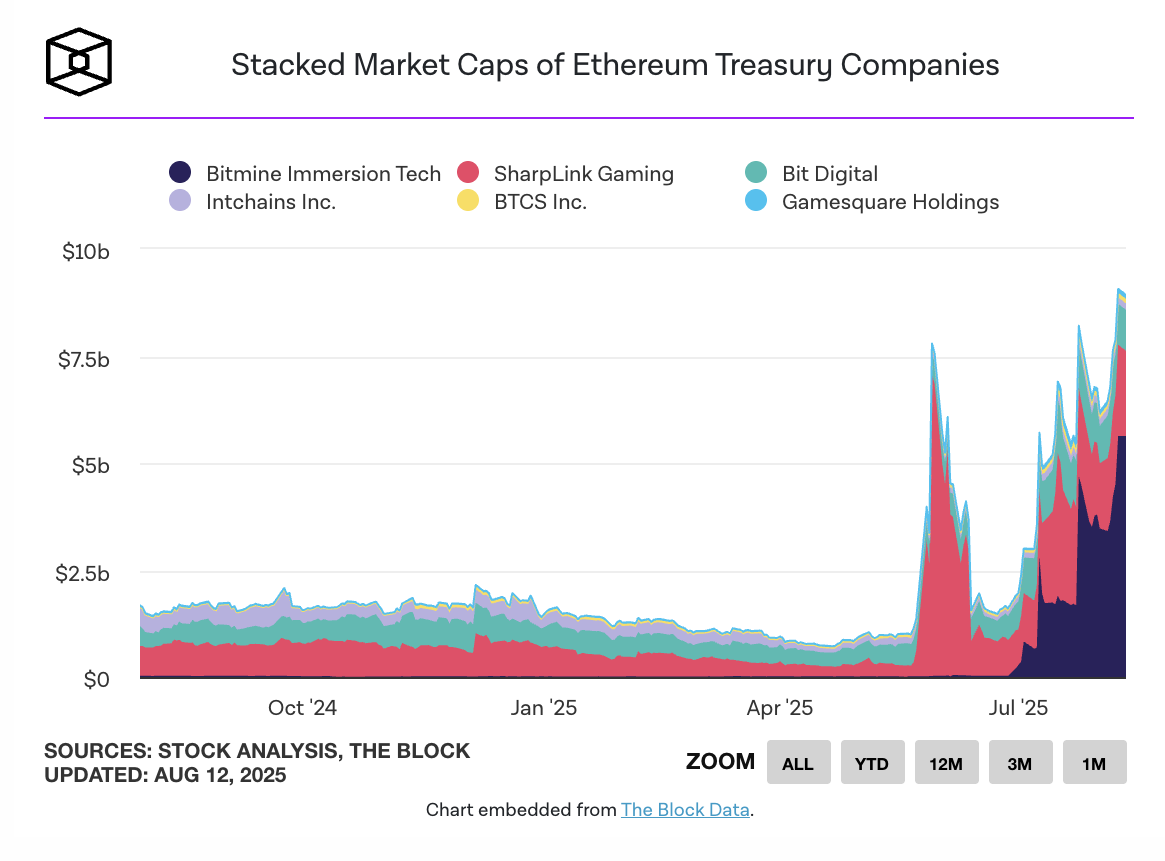Screen dimensions: 1165x861
Task: Click the $10b y-axis label
Action: click(85, 252)
